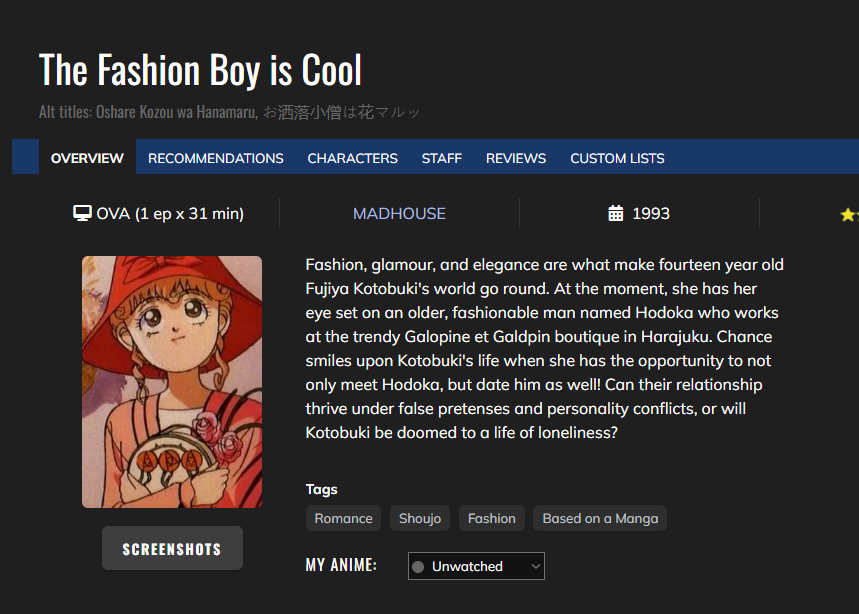
Task: Click the alt titles line under the heading
Action: tap(230, 112)
